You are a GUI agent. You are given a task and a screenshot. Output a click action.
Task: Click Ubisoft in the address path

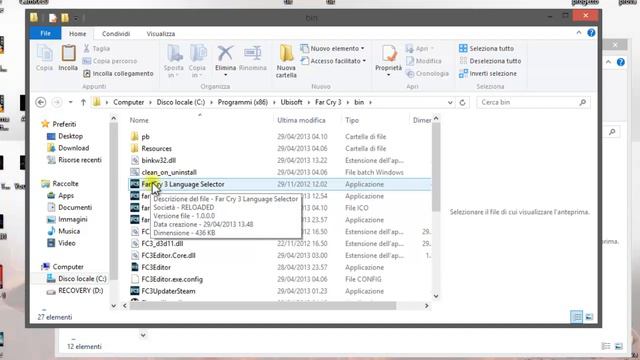pyautogui.click(x=291, y=102)
